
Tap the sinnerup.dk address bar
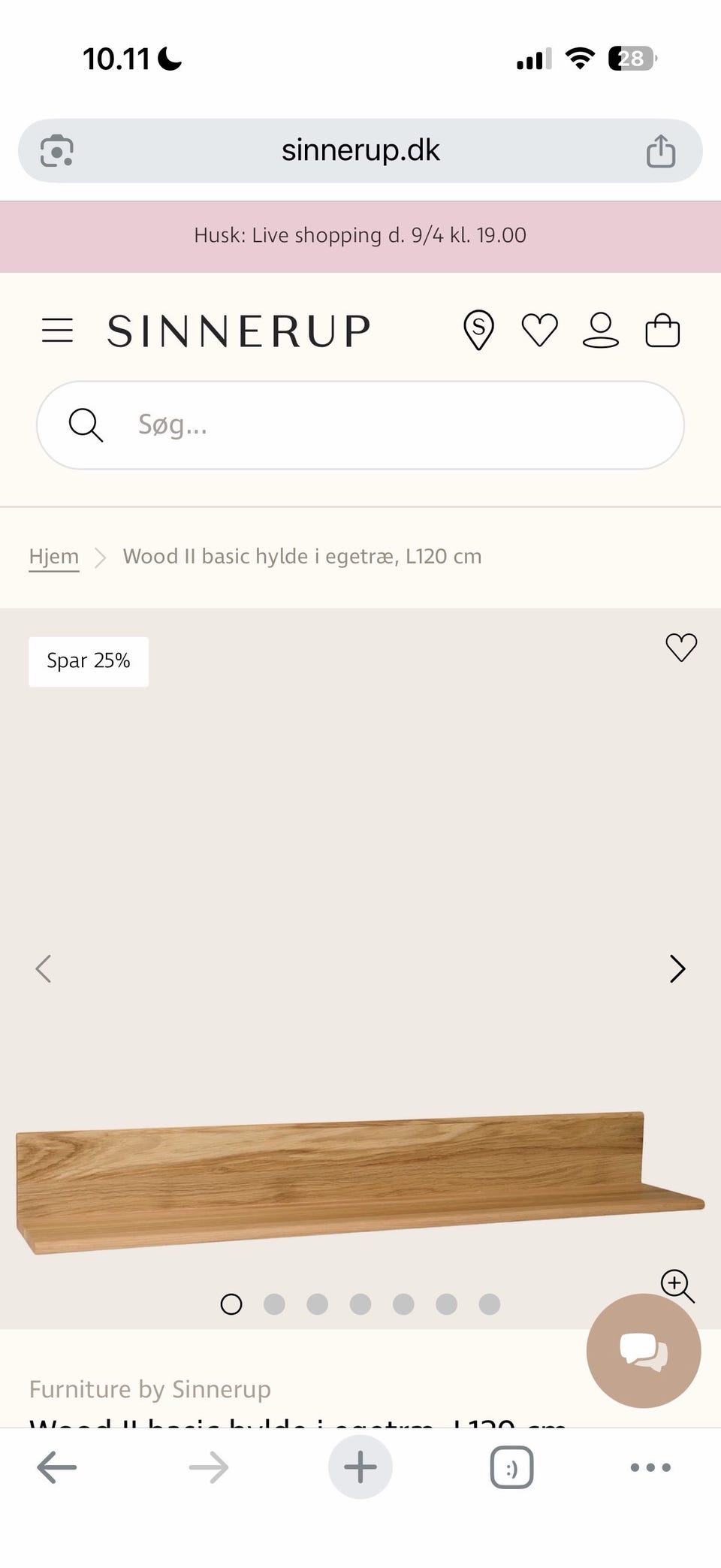tap(360, 151)
